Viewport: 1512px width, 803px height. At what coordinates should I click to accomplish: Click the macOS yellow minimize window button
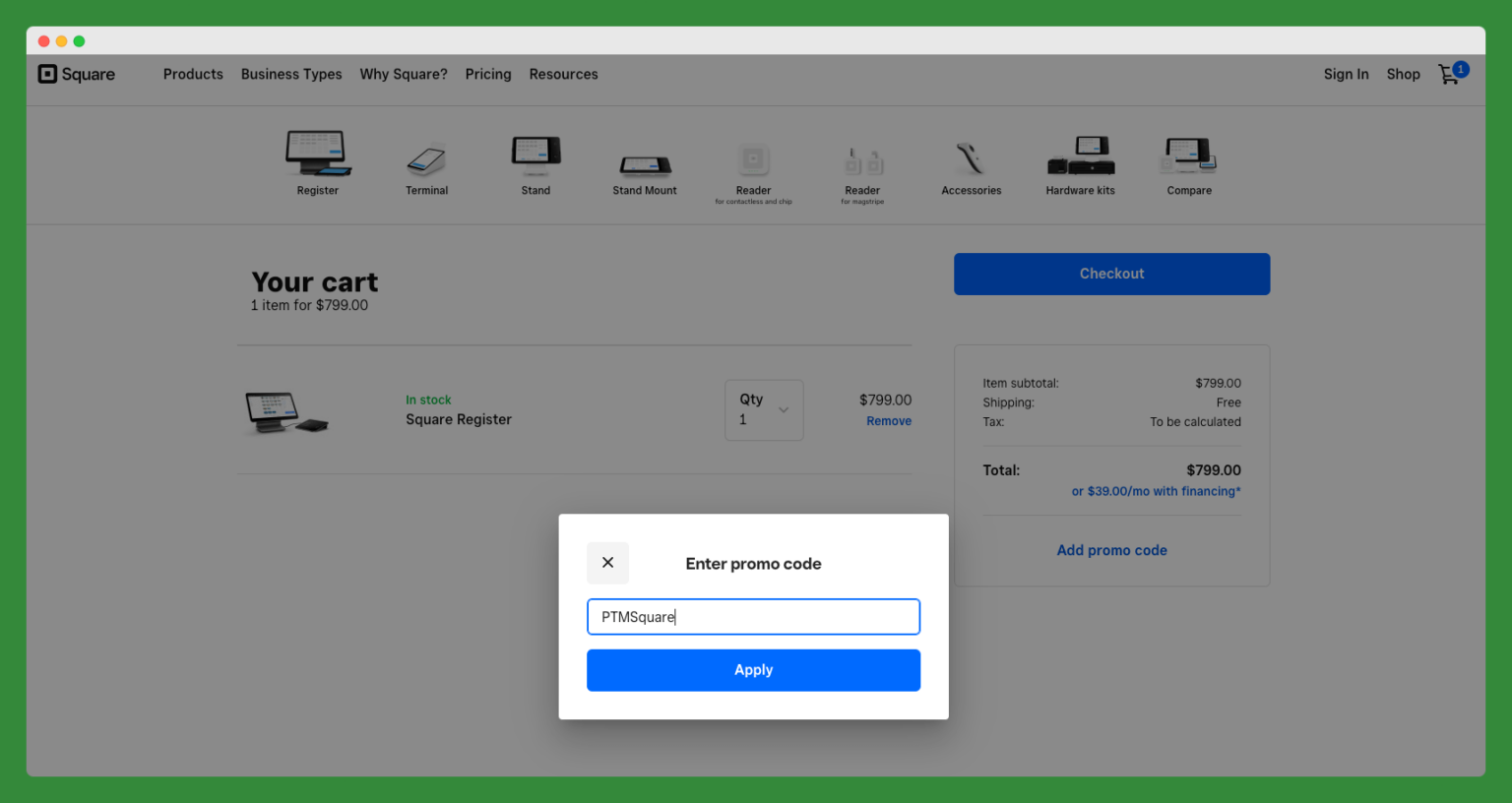coord(61,41)
